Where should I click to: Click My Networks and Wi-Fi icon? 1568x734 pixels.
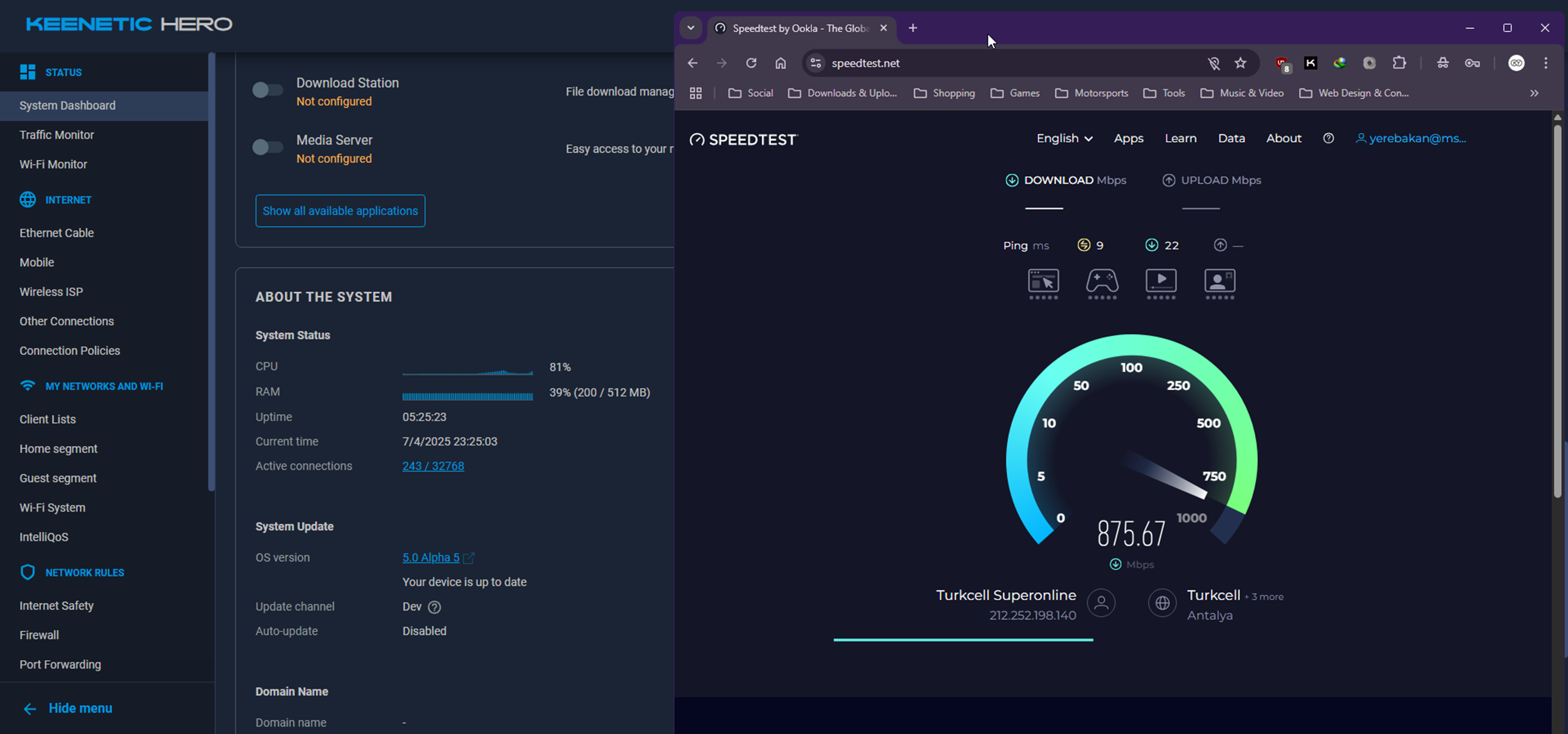[27, 386]
